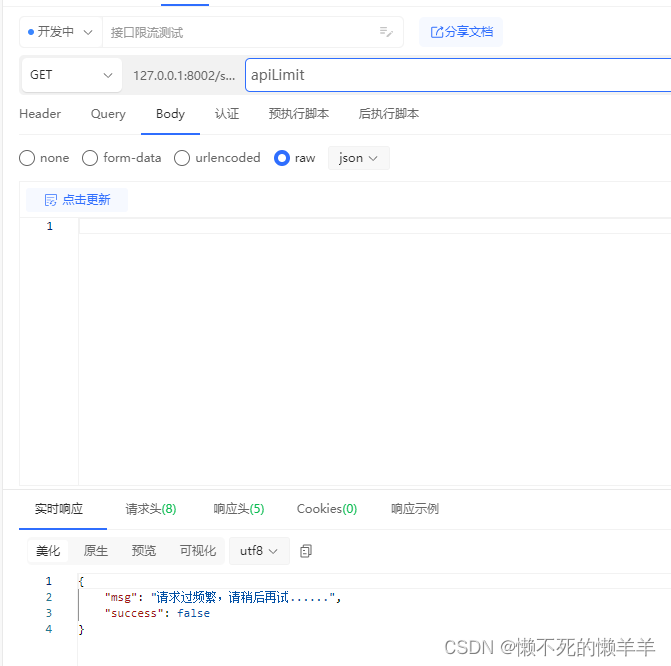Click the 点击更新 update button
The image size is (671, 666).
[x=77, y=200]
